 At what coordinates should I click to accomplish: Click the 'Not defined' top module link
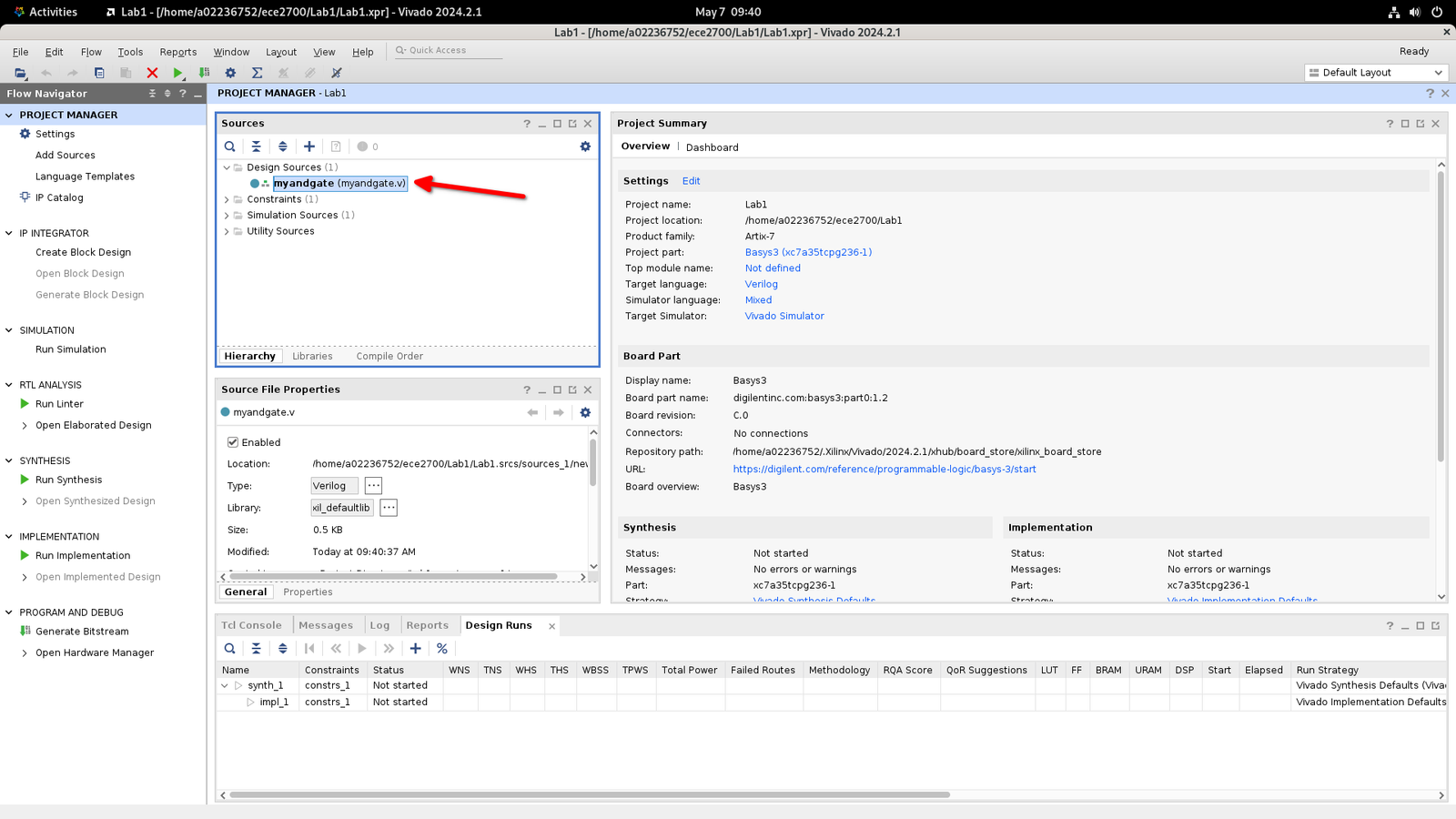point(773,268)
